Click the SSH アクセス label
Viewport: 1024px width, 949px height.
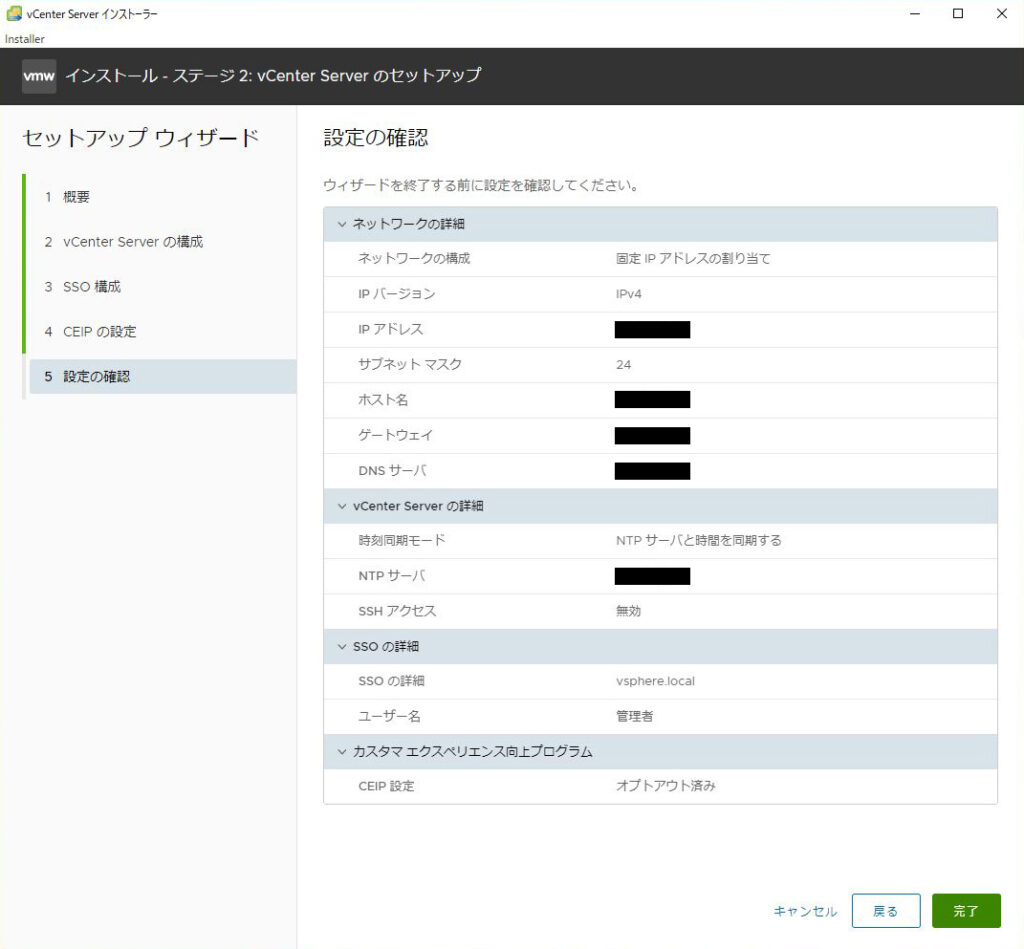(397, 611)
